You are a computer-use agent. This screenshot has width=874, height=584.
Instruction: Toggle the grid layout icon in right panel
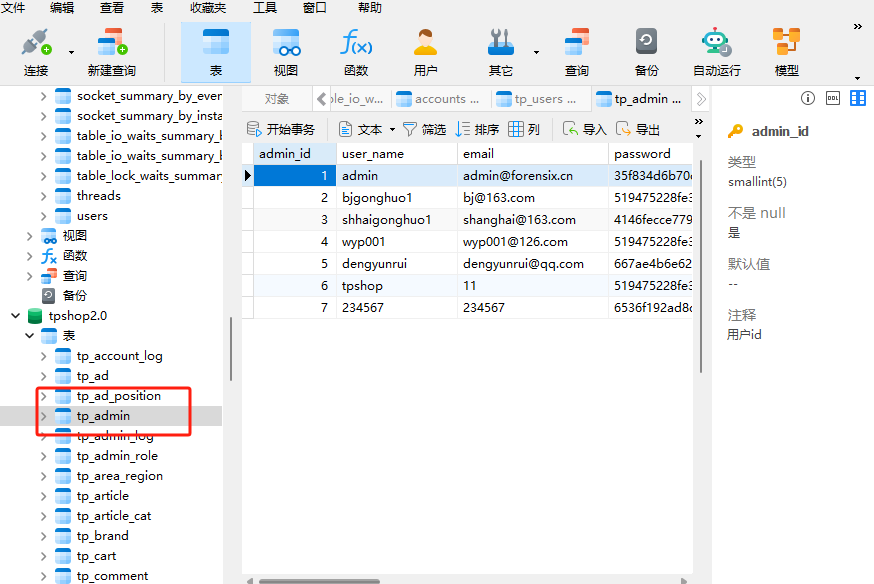pos(858,98)
